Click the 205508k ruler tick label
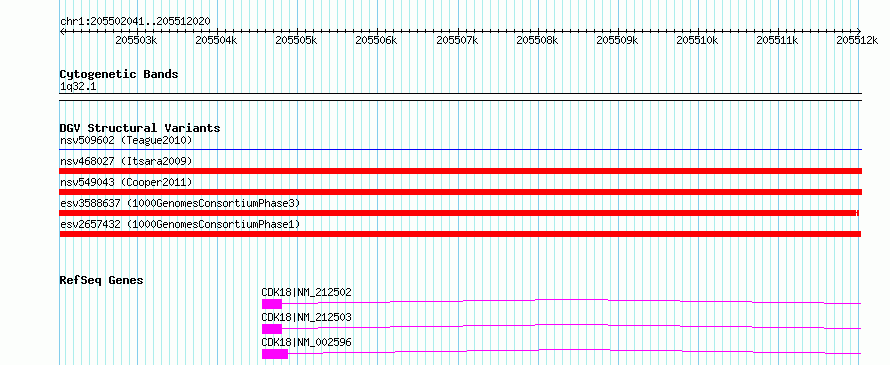 (538, 40)
